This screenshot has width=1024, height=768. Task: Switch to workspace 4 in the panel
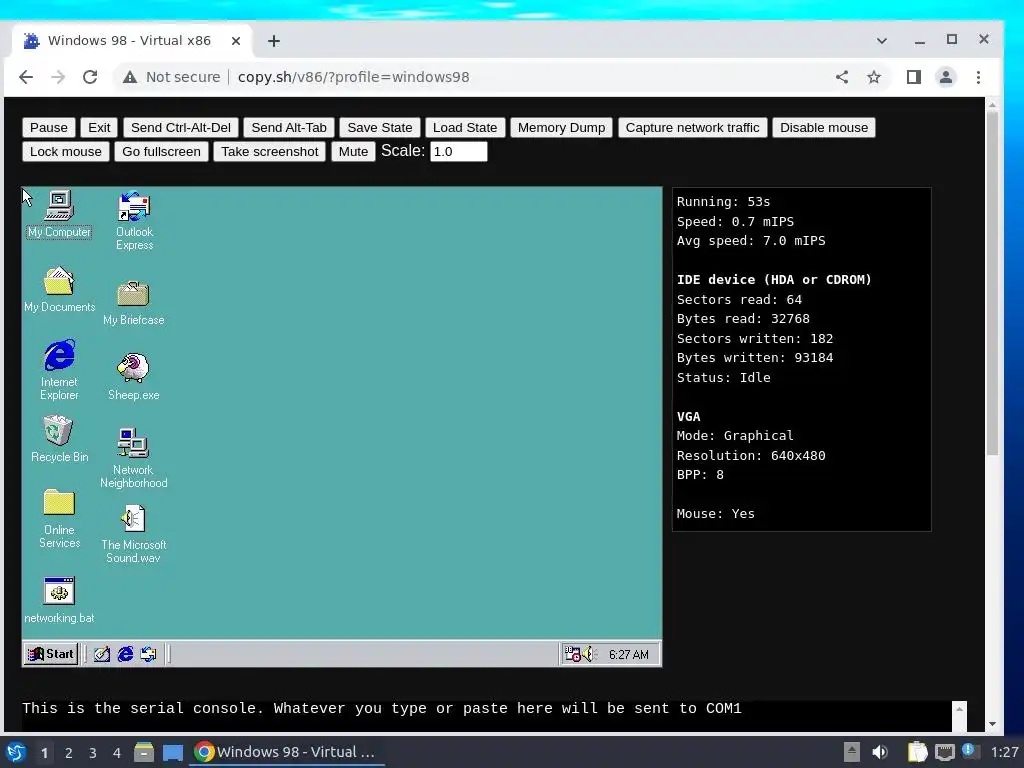click(x=117, y=753)
